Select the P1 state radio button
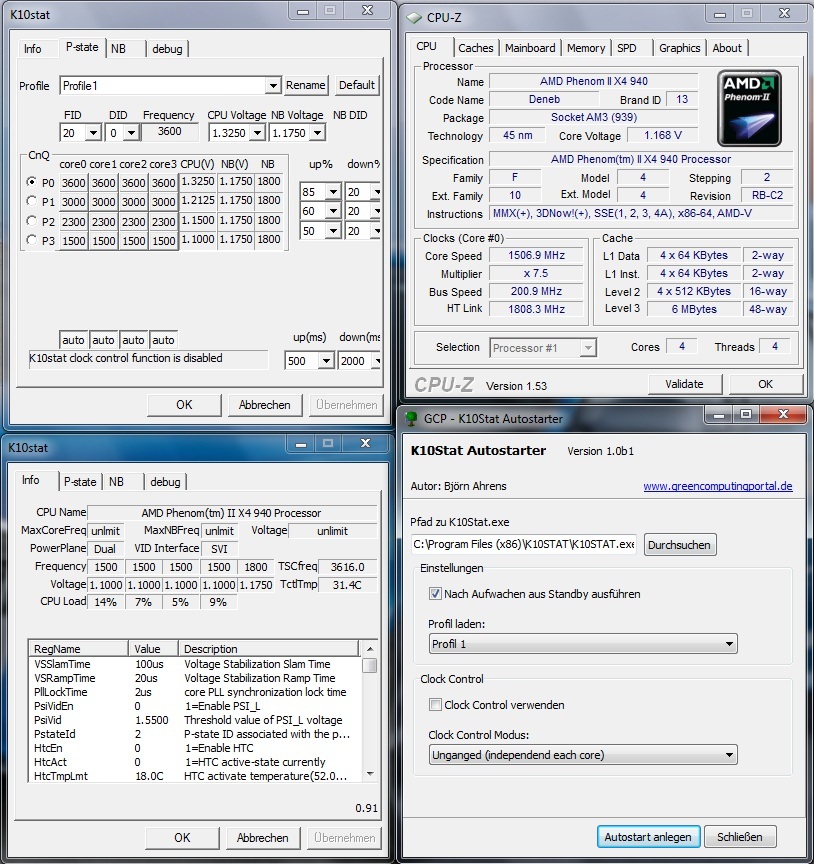 pyautogui.click(x=31, y=201)
